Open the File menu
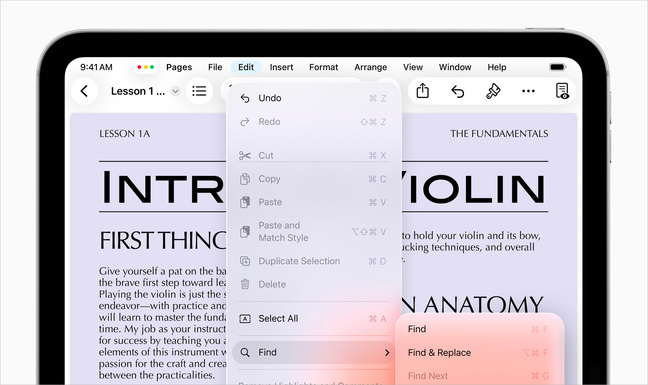Screen dimensions: 648x385 [x=215, y=67]
